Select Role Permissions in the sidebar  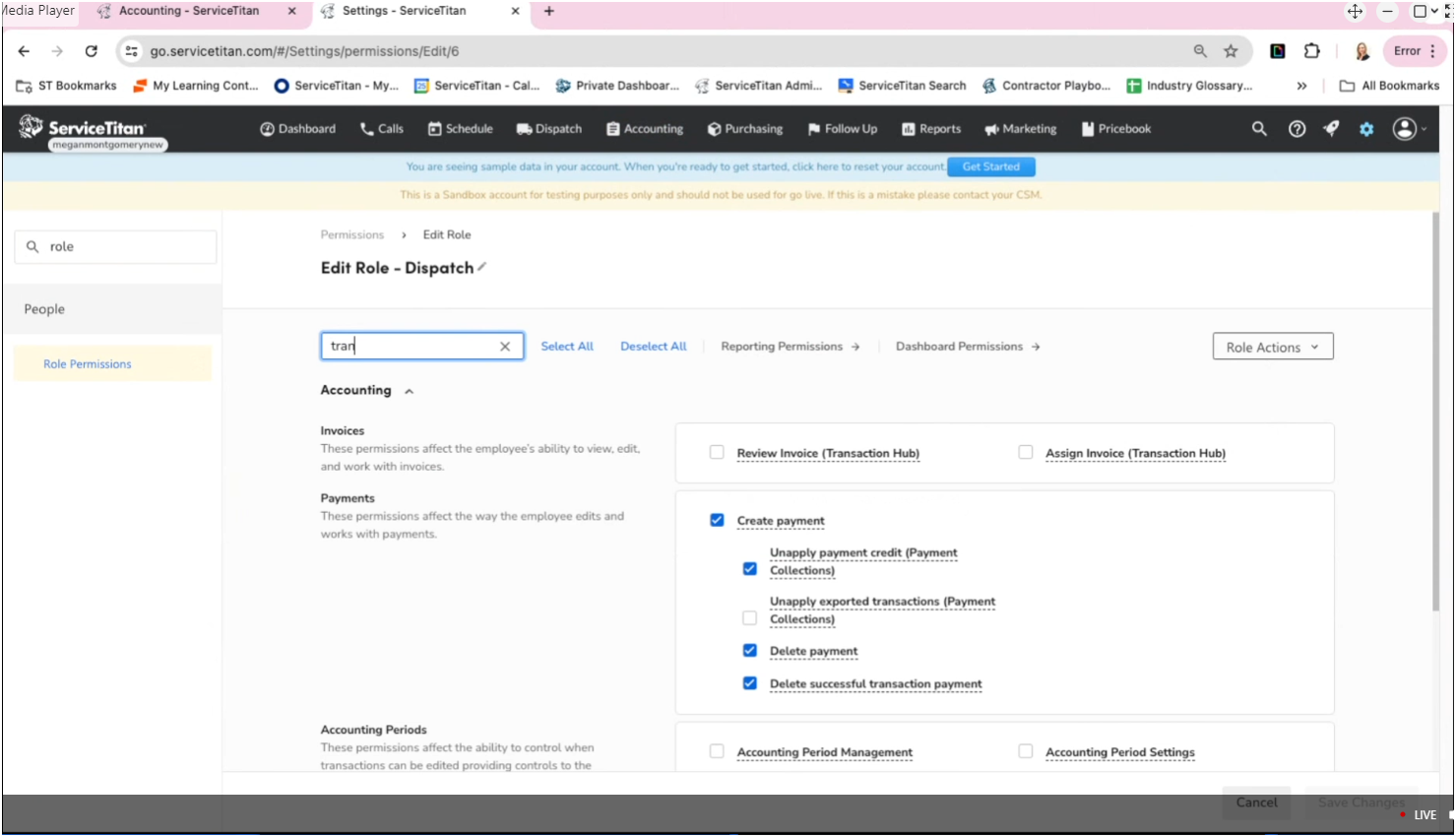(x=112, y=363)
